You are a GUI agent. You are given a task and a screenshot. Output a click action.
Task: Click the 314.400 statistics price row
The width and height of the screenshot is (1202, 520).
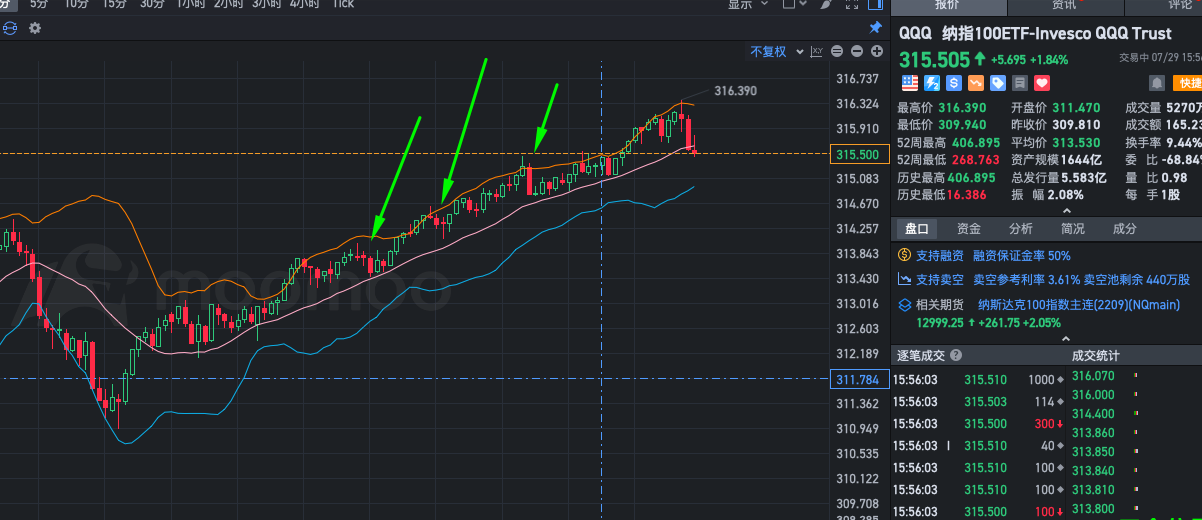(1136, 414)
